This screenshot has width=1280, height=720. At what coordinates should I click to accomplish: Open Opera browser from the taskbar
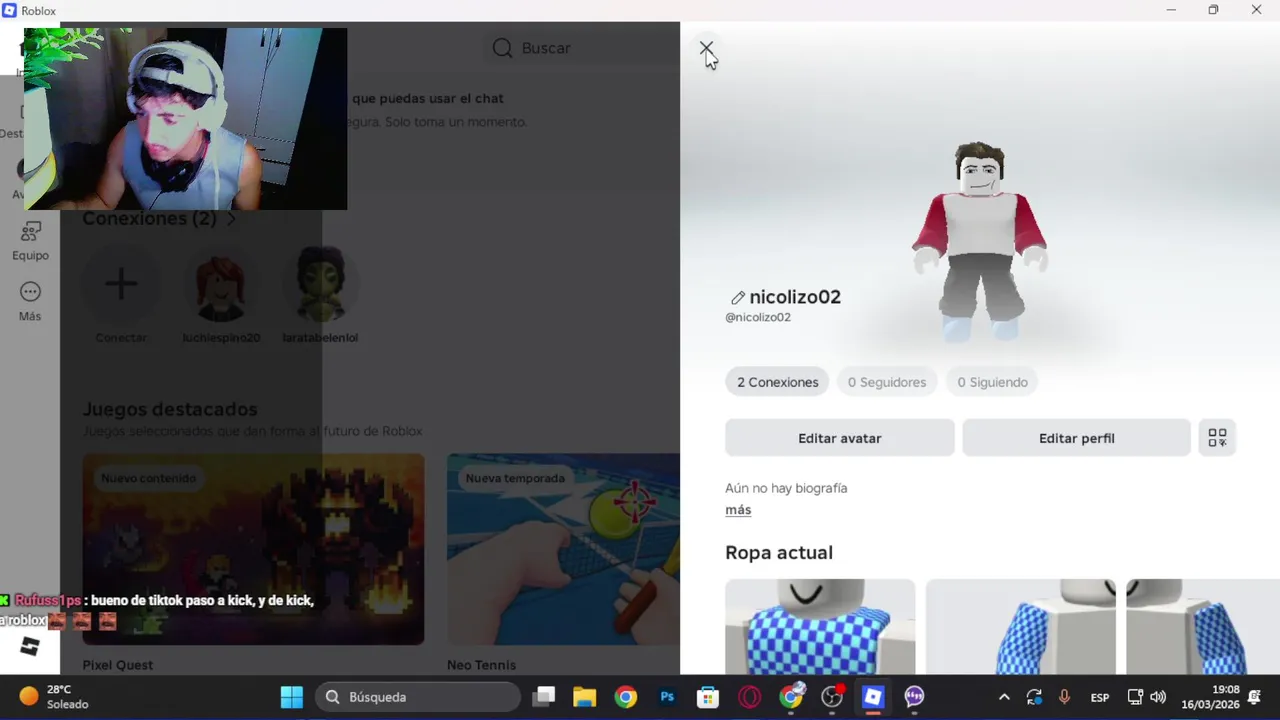[749, 697]
